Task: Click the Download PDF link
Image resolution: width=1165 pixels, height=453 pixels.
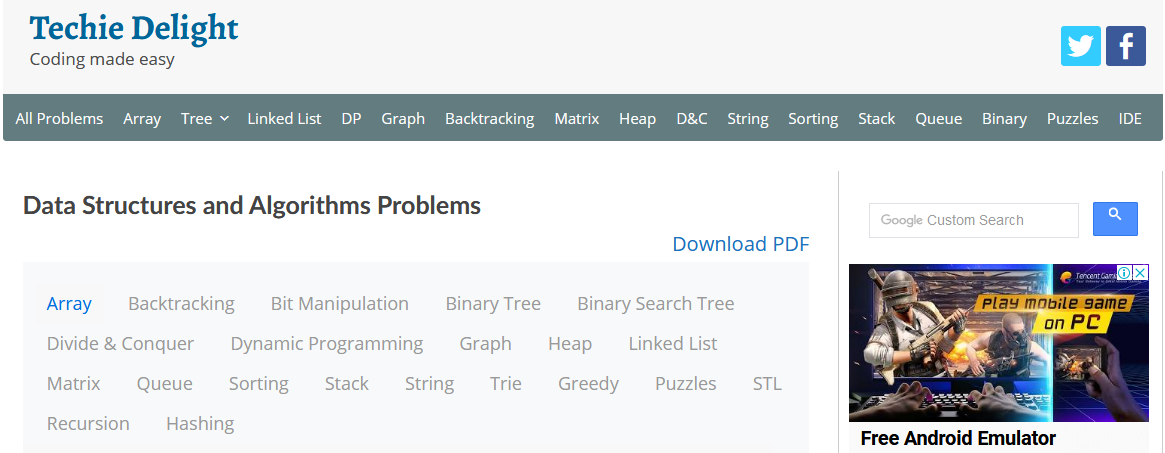Action: (740, 244)
